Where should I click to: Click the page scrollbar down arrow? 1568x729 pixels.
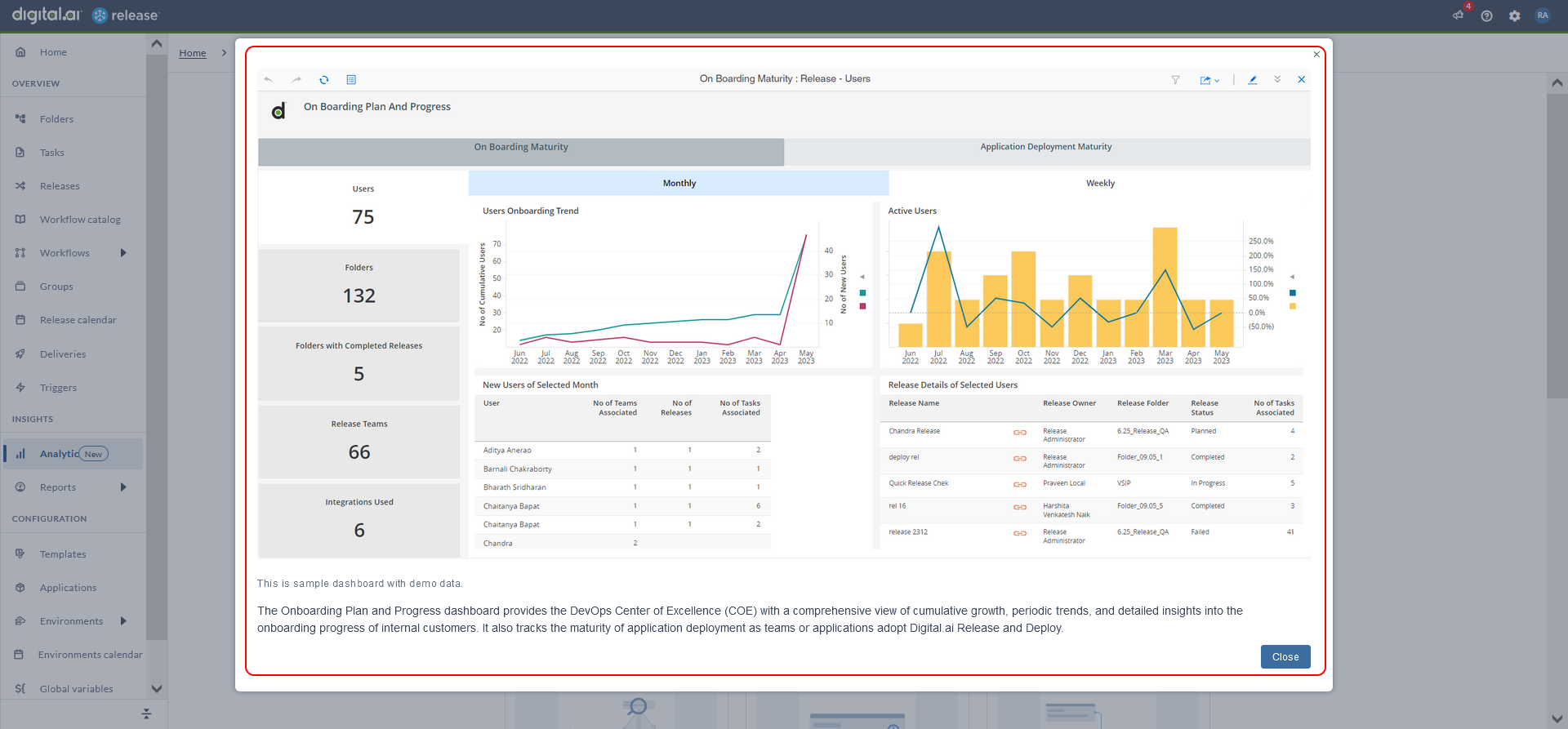pyautogui.click(x=1557, y=719)
